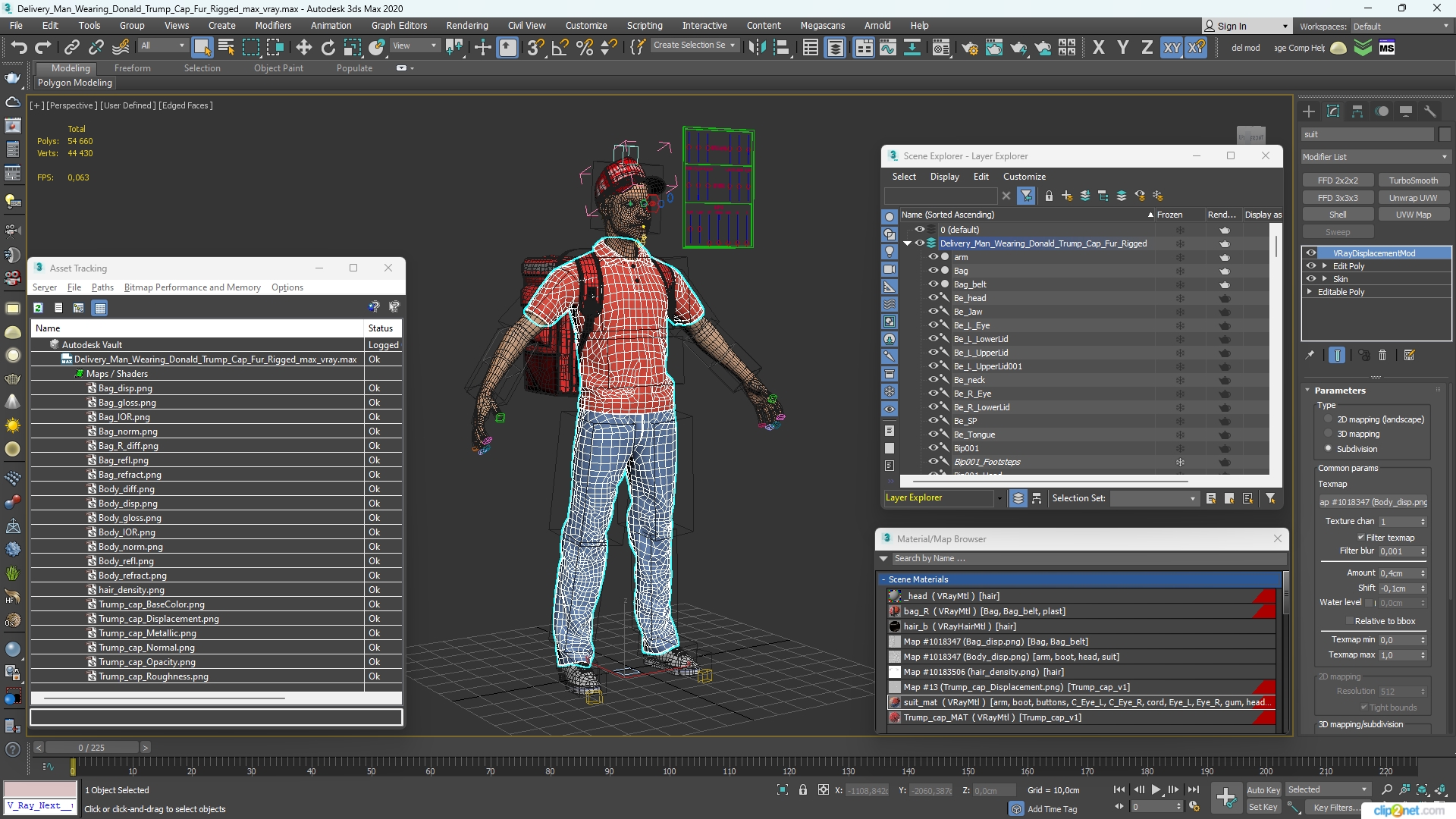Activate the Select and Scale tool
Image resolution: width=1456 pixels, height=819 pixels.
pos(352,48)
